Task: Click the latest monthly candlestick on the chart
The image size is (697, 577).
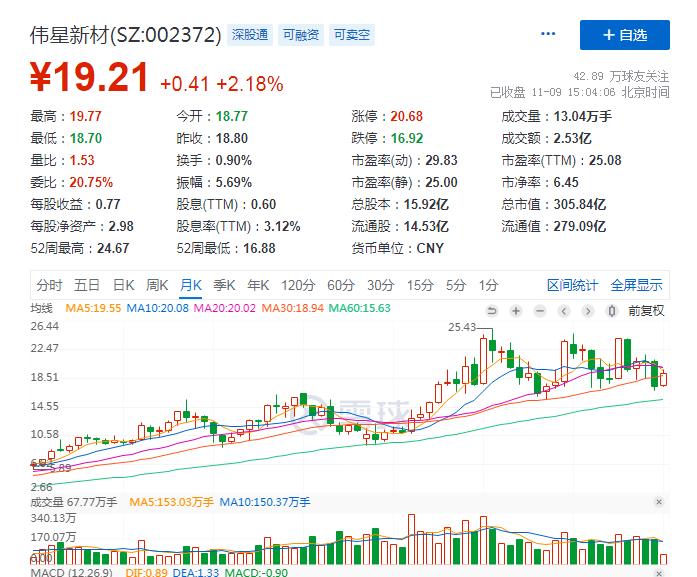Action: (663, 379)
